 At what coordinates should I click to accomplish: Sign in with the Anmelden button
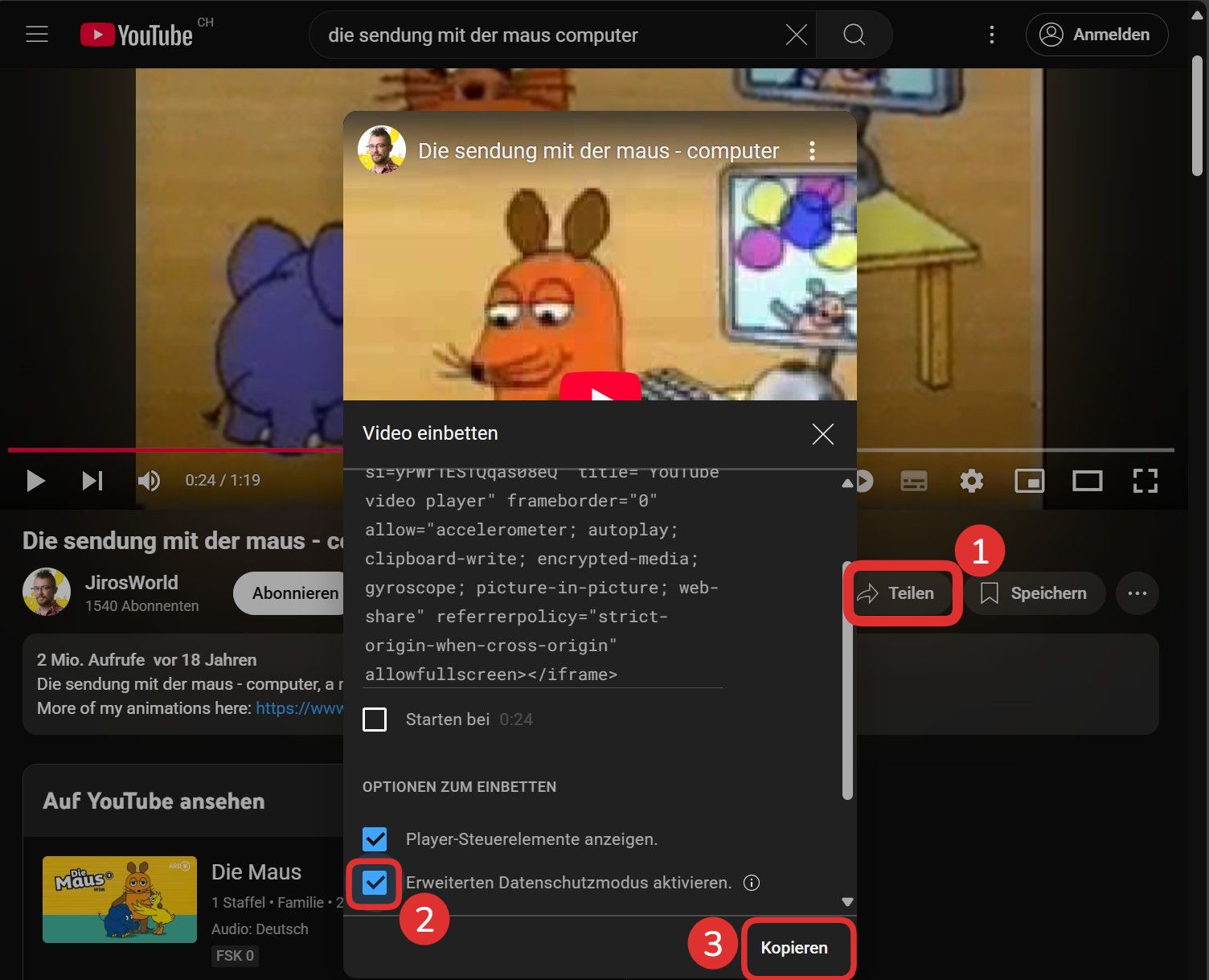(1096, 35)
